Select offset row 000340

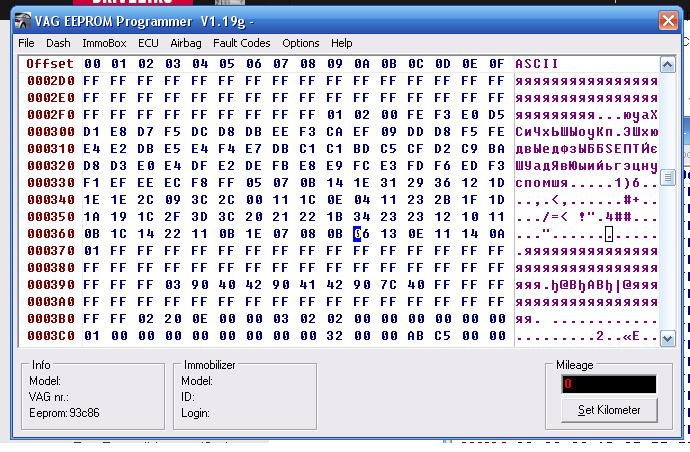(51, 200)
